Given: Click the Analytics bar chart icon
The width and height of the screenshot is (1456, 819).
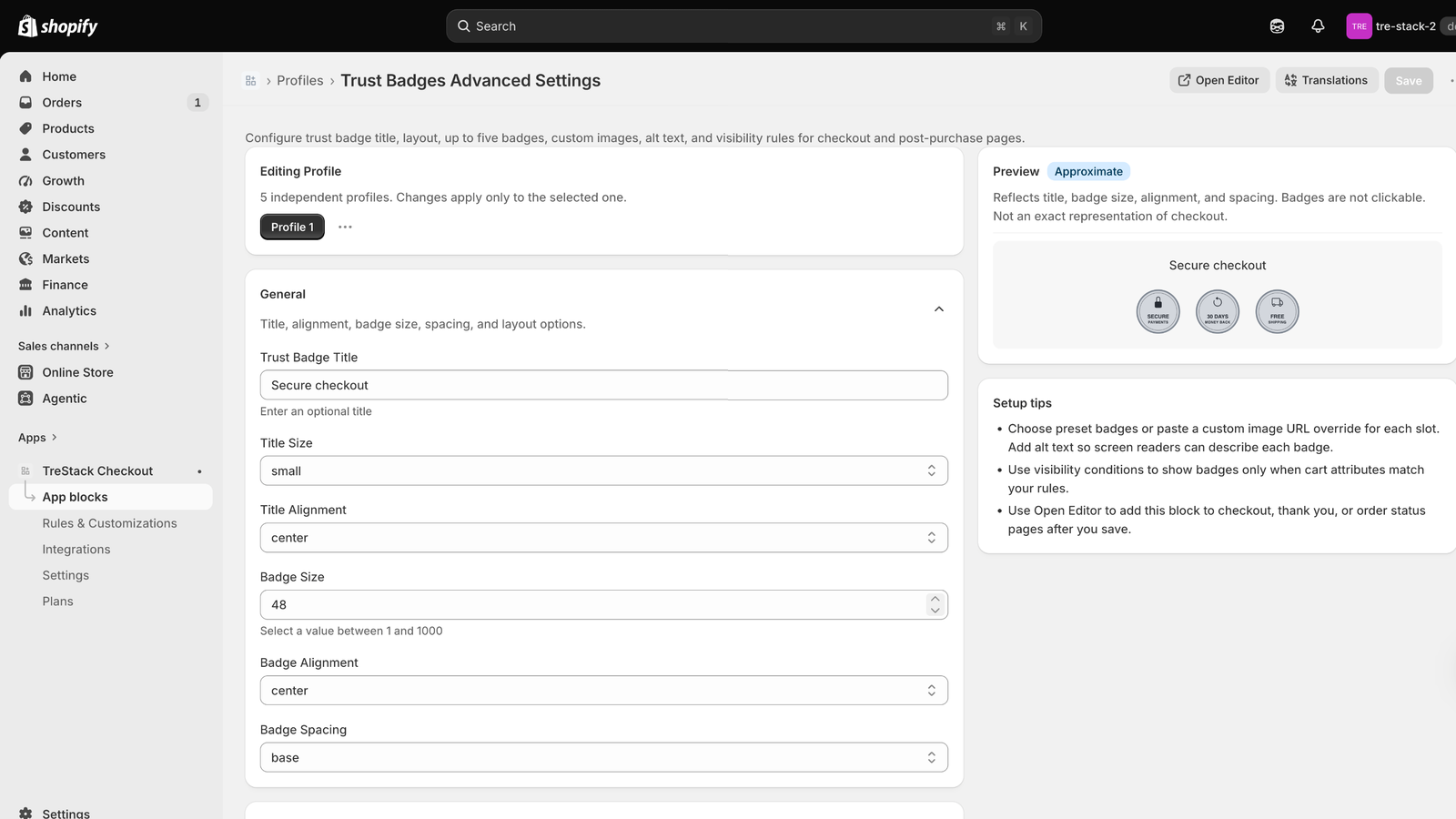Looking at the screenshot, I should pos(25,311).
